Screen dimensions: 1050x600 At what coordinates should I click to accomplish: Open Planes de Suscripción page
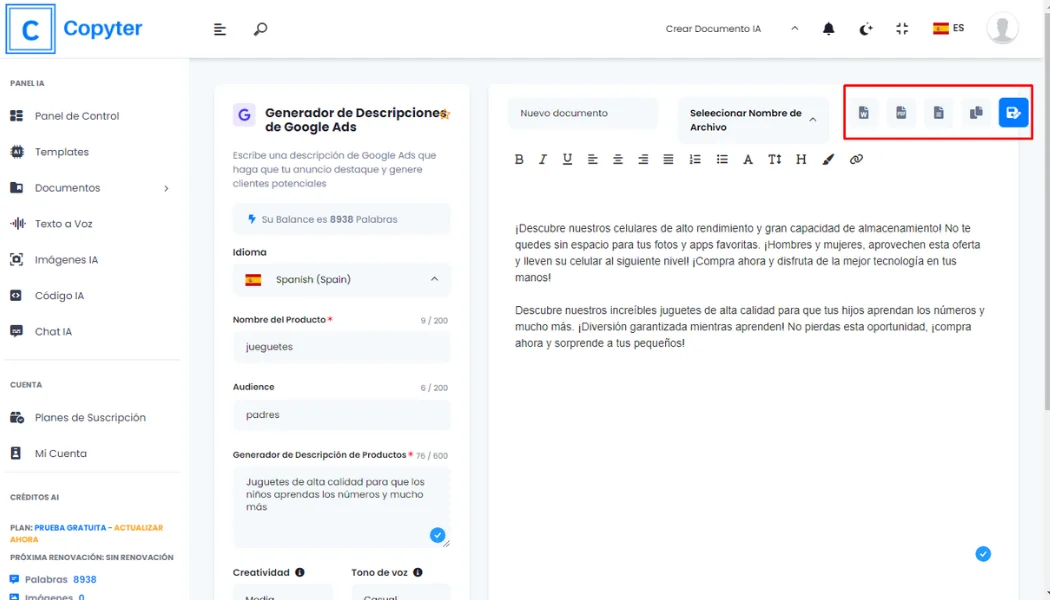point(90,418)
